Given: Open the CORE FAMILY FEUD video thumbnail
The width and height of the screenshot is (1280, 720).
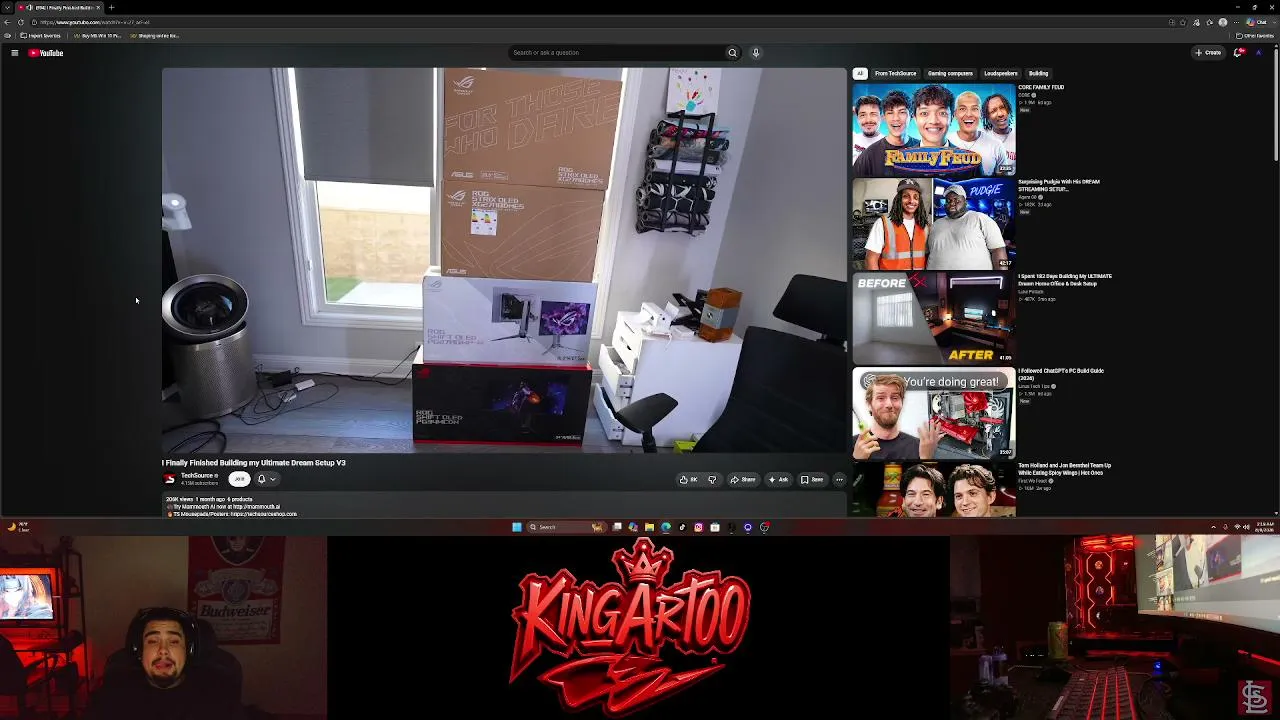Looking at the screenshot, I should (x=934, y=129).
